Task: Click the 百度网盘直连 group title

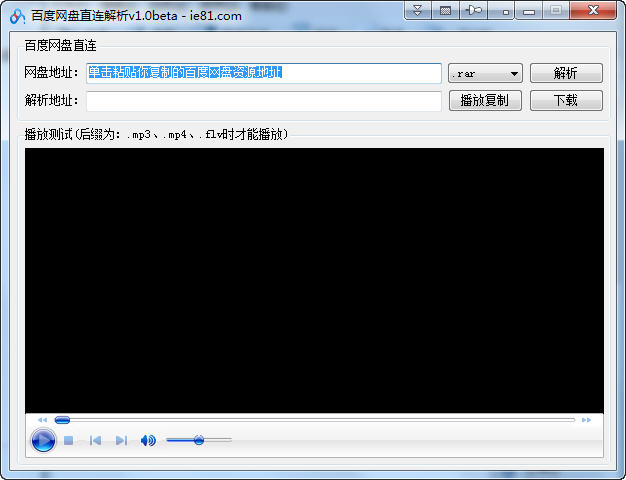Action: coord(60,46)
